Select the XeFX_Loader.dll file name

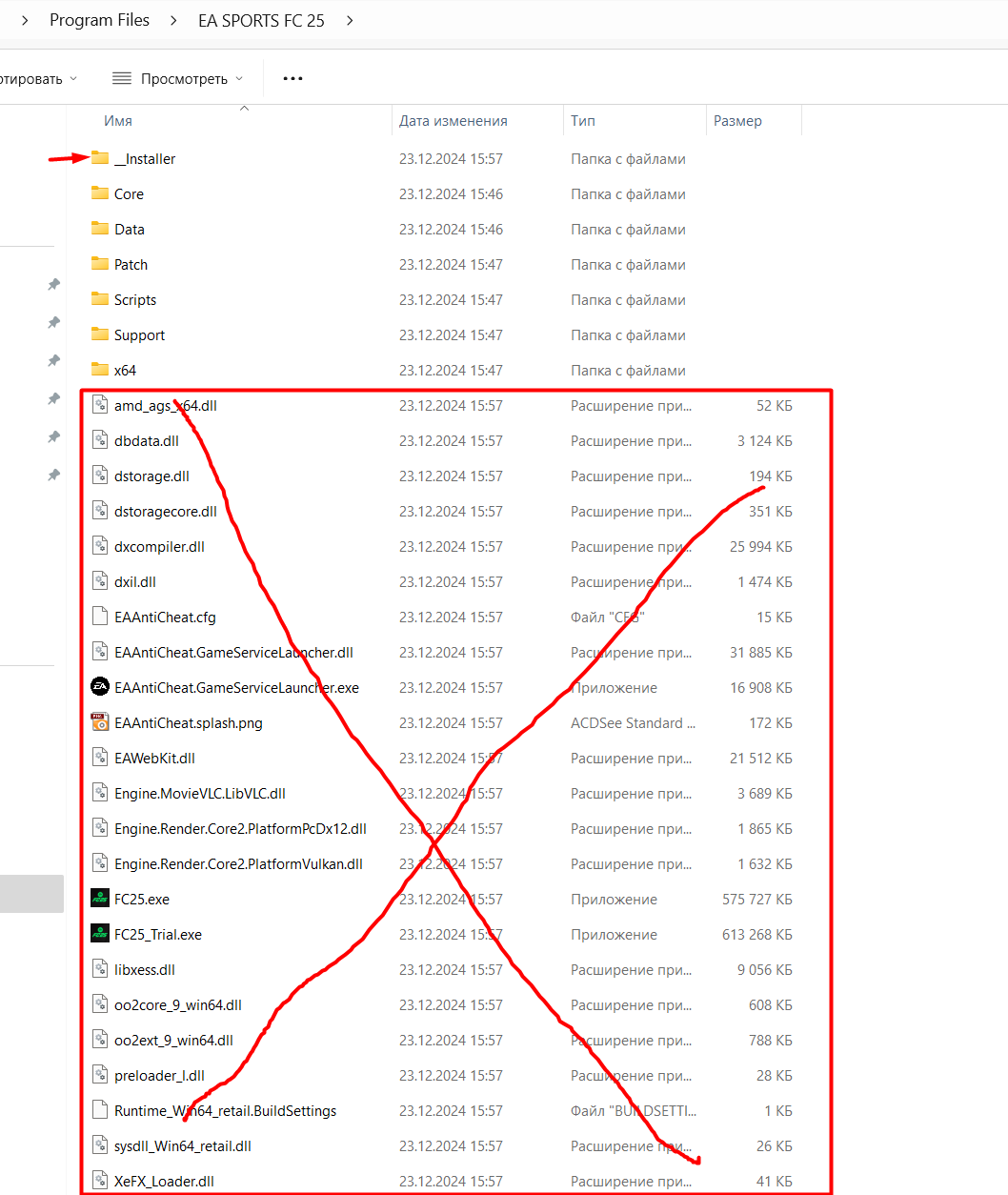pyautogui.click(x=164, y=1182)
